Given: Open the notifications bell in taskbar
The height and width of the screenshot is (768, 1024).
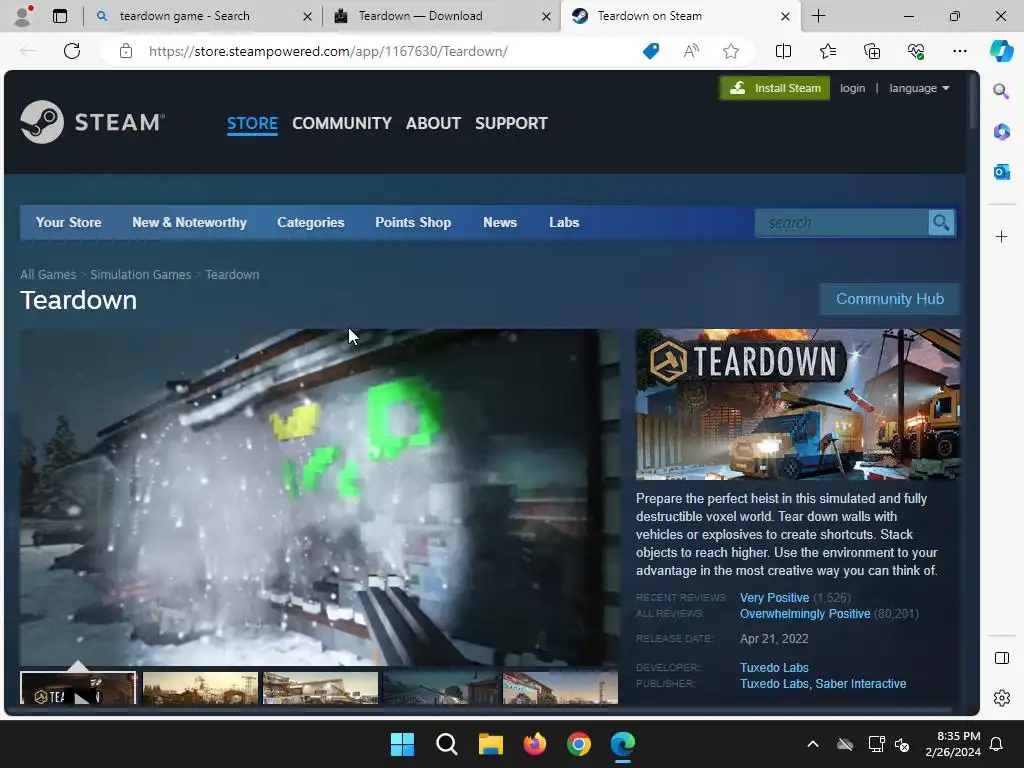Looking at the screenshot, I should coord(996,744).
